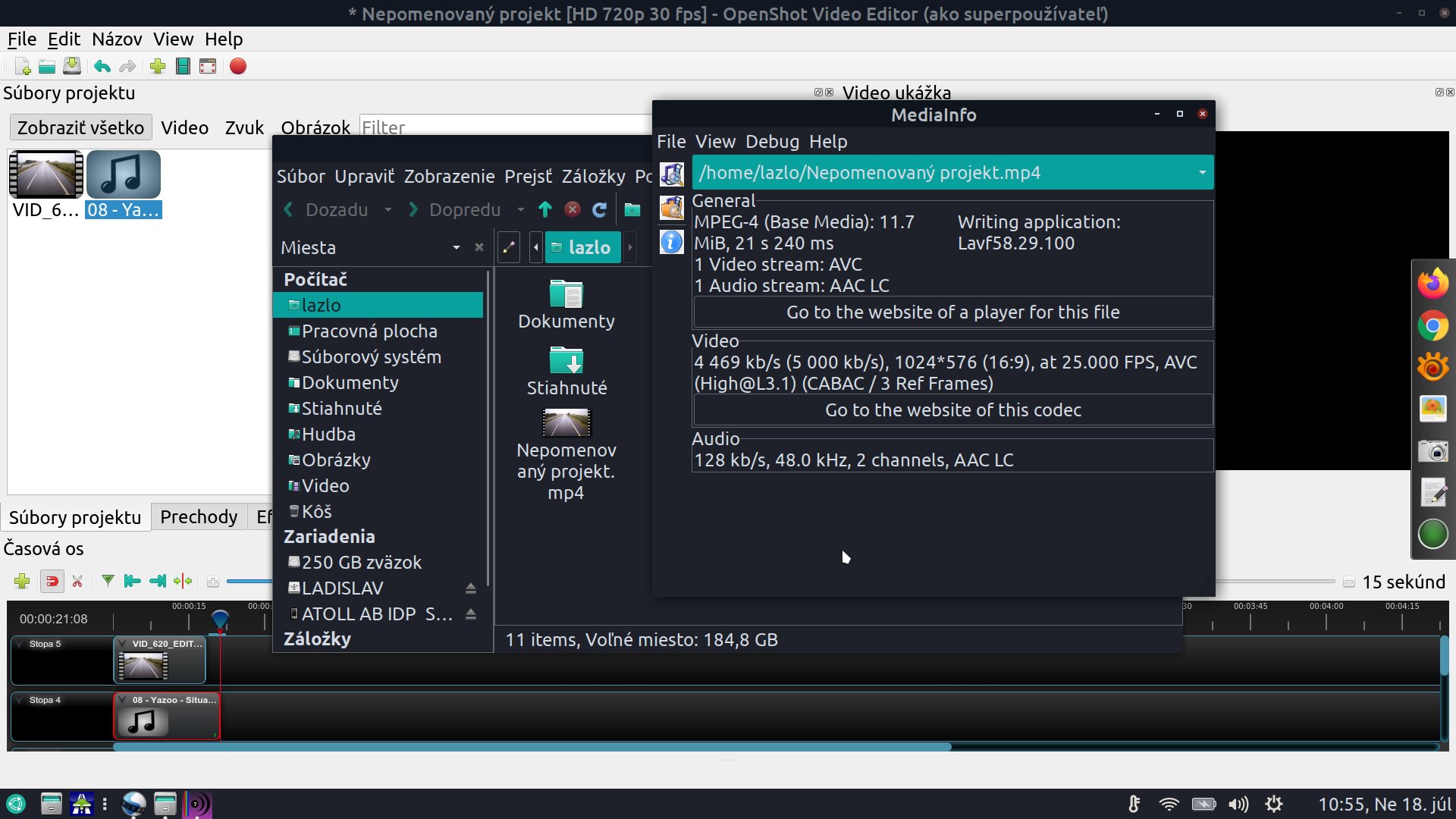Screen dimensions: 1456x819
Task: Click the fullscreen icon in main toolbar
Action: pos(208,67)
